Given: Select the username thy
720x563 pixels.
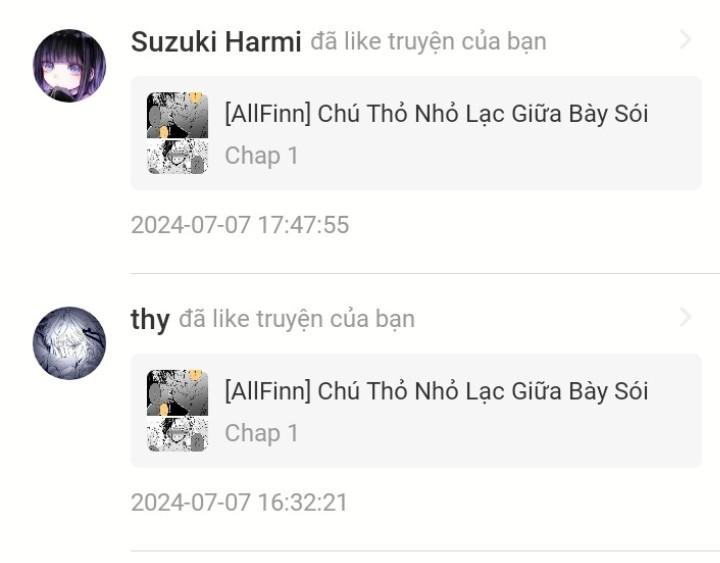Looking at the screenshot, I should point(150,320).
